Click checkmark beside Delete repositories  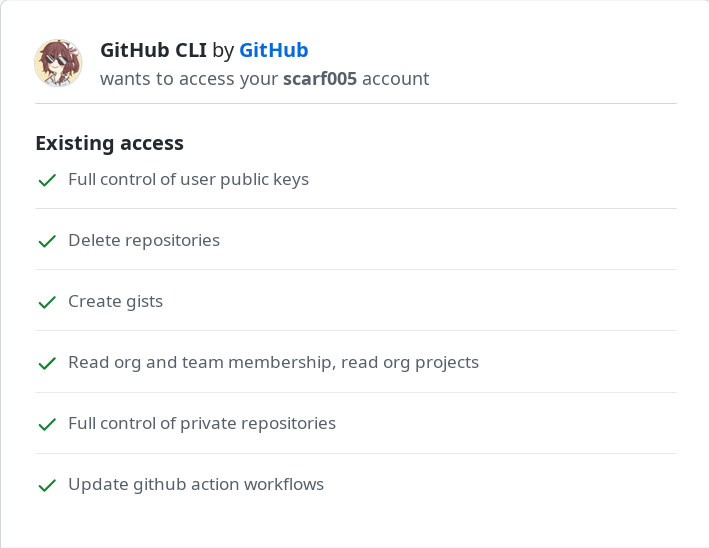coord(47,241)
